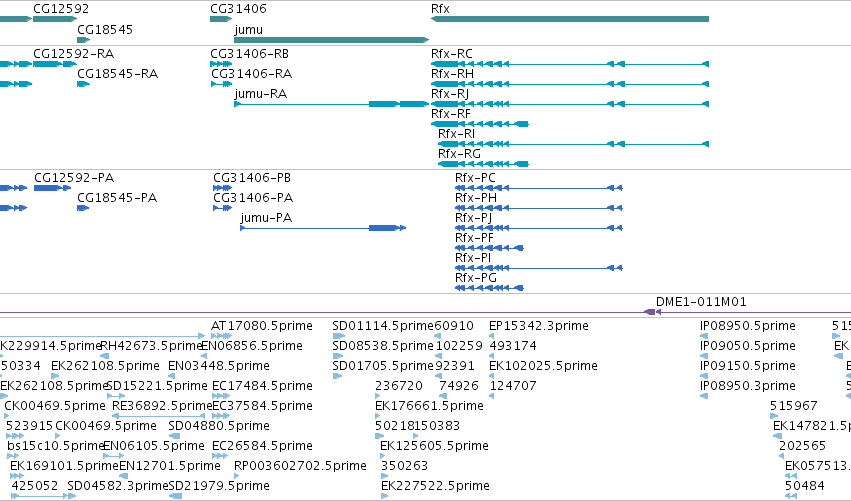The height and width of the screenshot is (501, 851).
Task: Click the CG18545 gene label
Action: (x=105, y=29)
